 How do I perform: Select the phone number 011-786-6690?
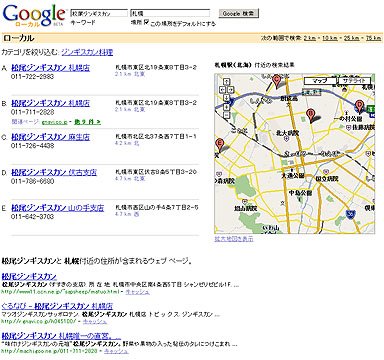click(x=32, y=181)
